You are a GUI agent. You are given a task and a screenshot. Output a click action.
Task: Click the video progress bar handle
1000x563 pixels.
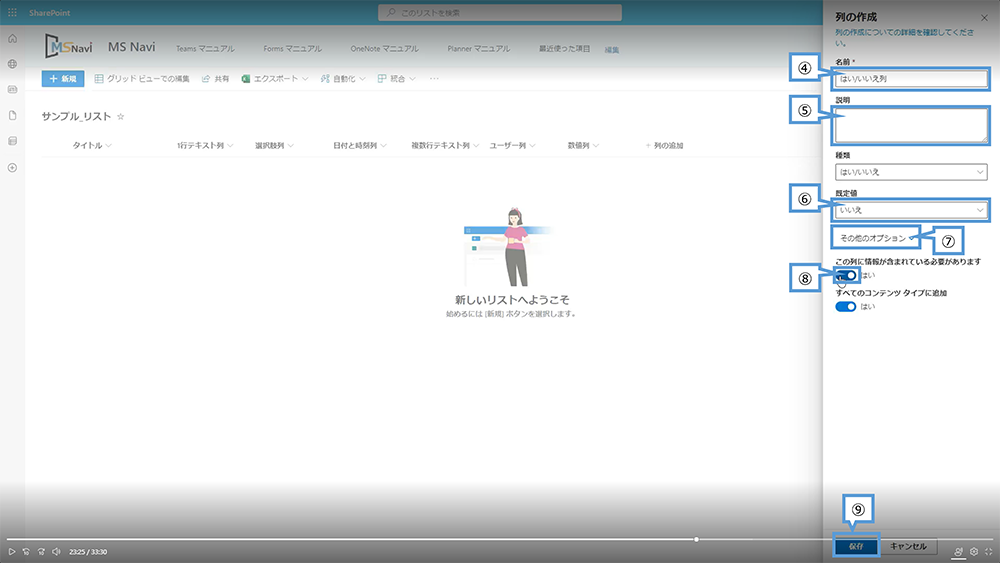[696, 539]
